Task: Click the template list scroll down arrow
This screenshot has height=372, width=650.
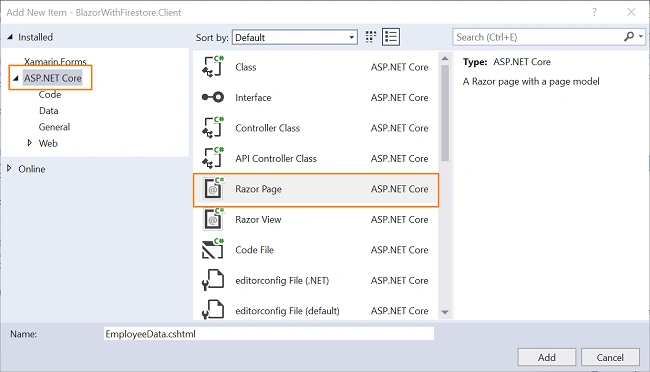Action: (x=445, y=312)
